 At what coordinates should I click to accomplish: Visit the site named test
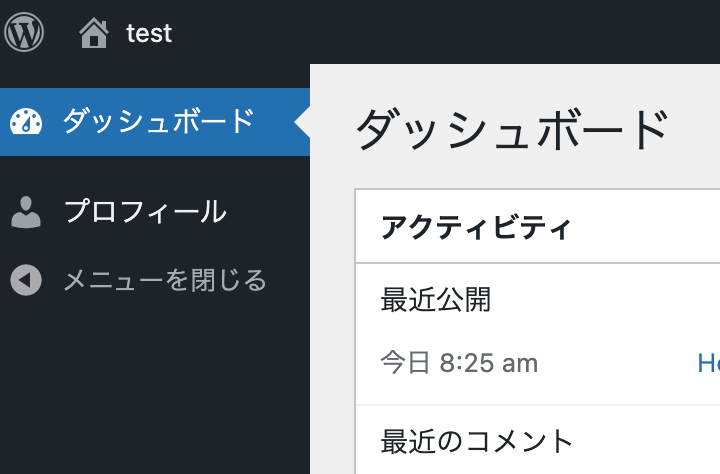[149, 34]
